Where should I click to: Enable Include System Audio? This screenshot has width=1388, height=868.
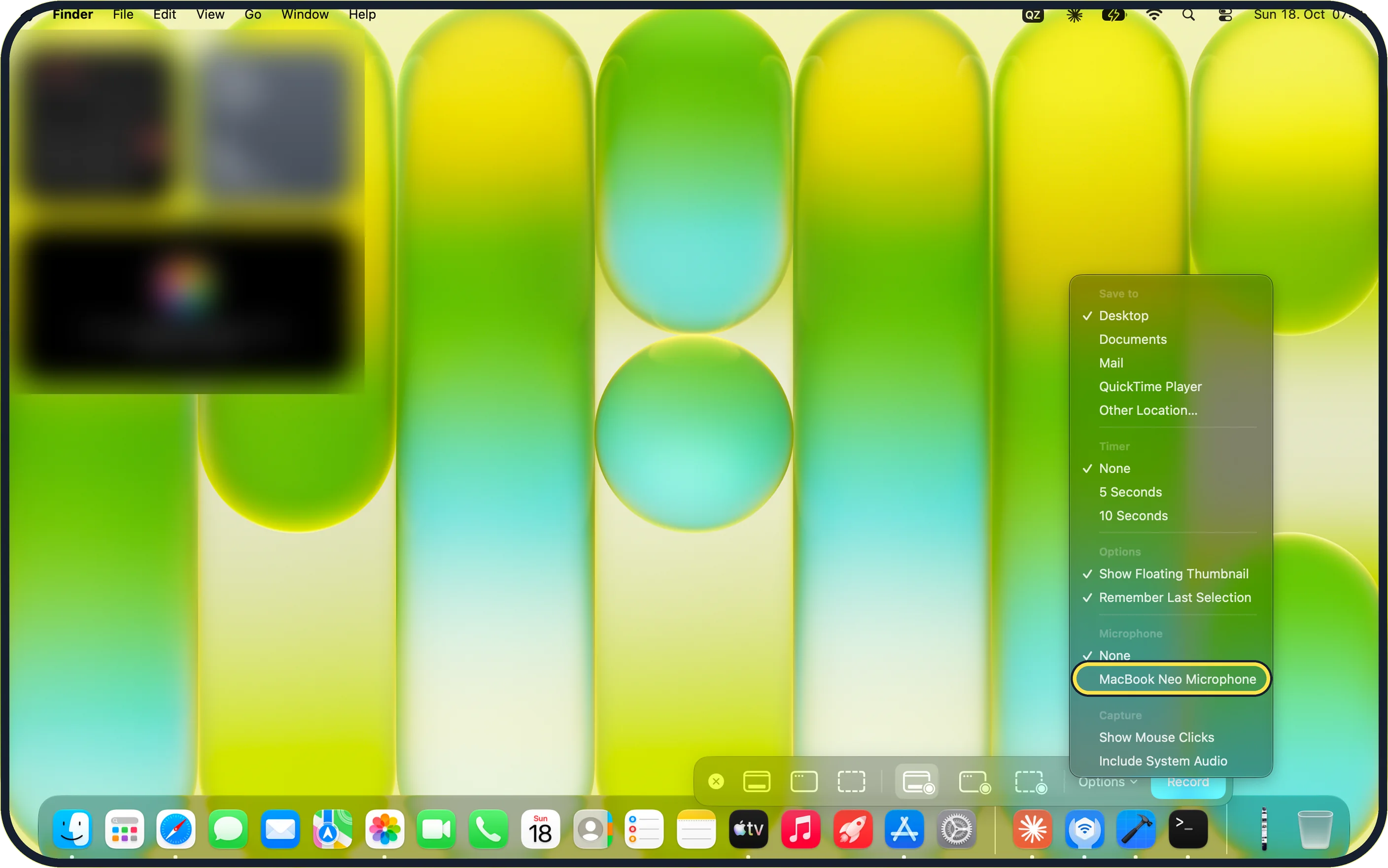tap(1170, 761)
